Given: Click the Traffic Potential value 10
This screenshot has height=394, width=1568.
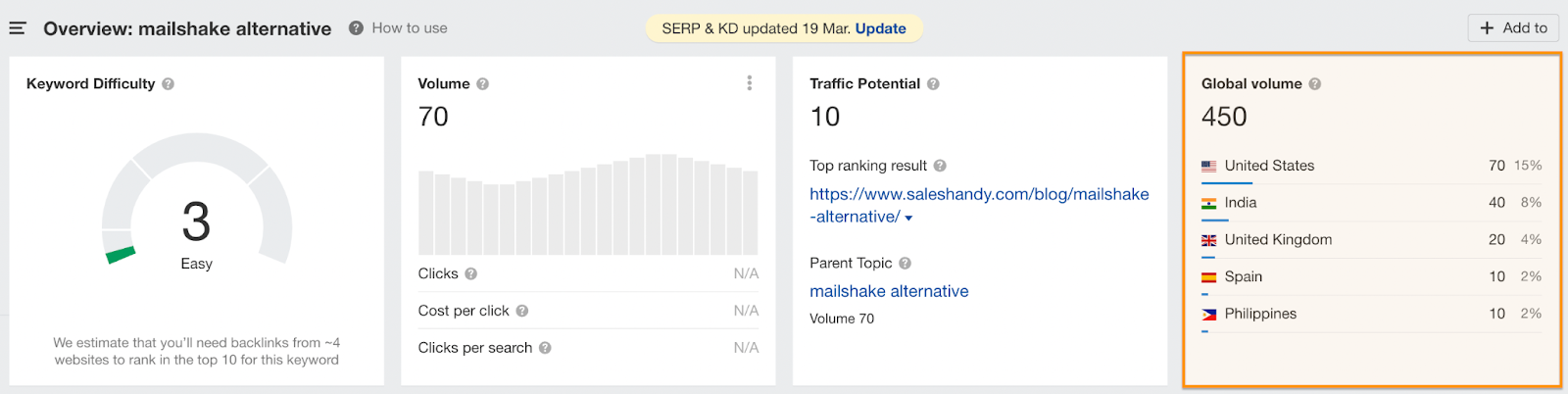Looking at the screenshot, I should [x=825, y=117].
